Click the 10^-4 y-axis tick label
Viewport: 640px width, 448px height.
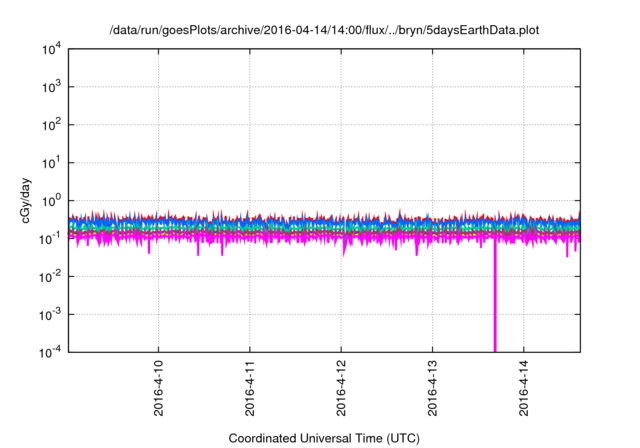[51, 352]
